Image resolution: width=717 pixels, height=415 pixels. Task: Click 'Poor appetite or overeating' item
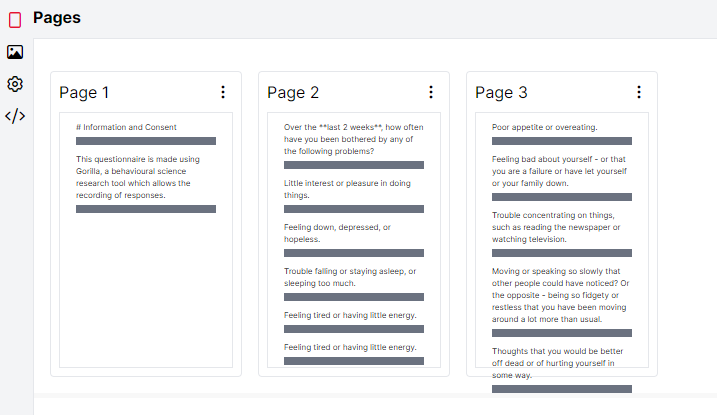pos(545,127)
